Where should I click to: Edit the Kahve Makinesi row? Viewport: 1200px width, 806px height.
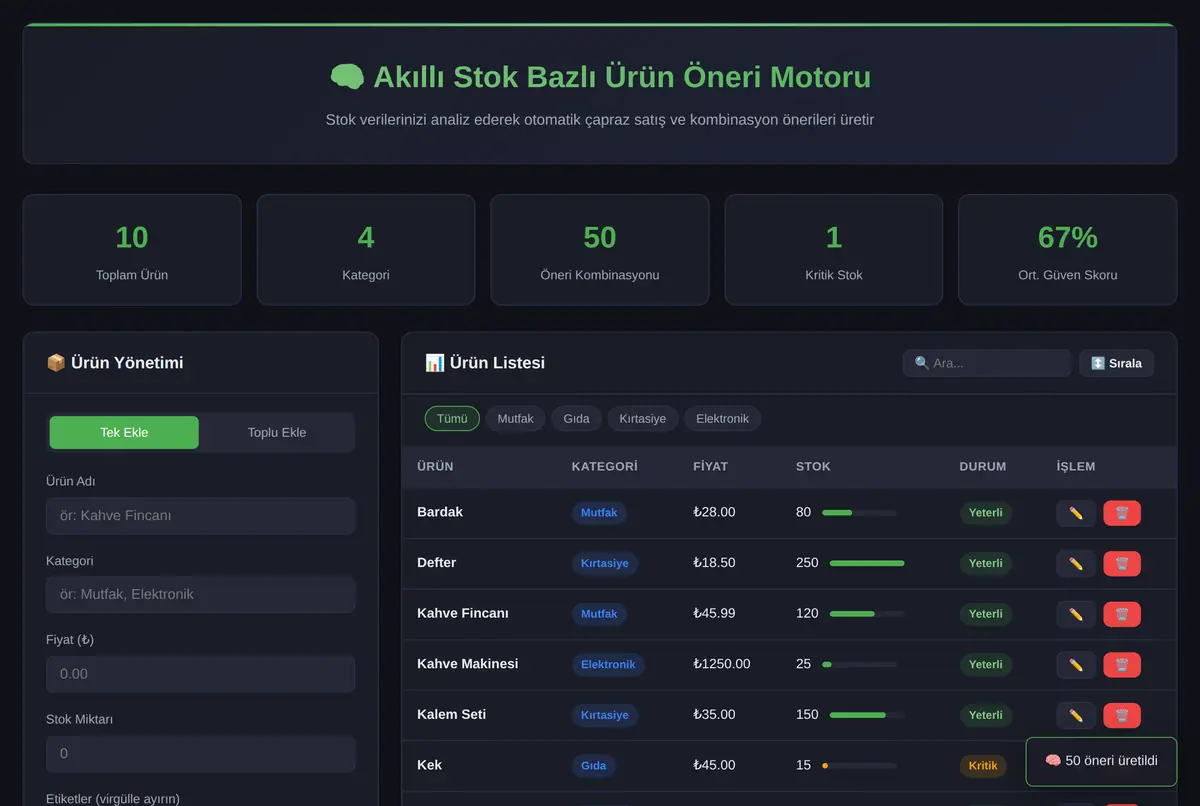coord(1076,665)
